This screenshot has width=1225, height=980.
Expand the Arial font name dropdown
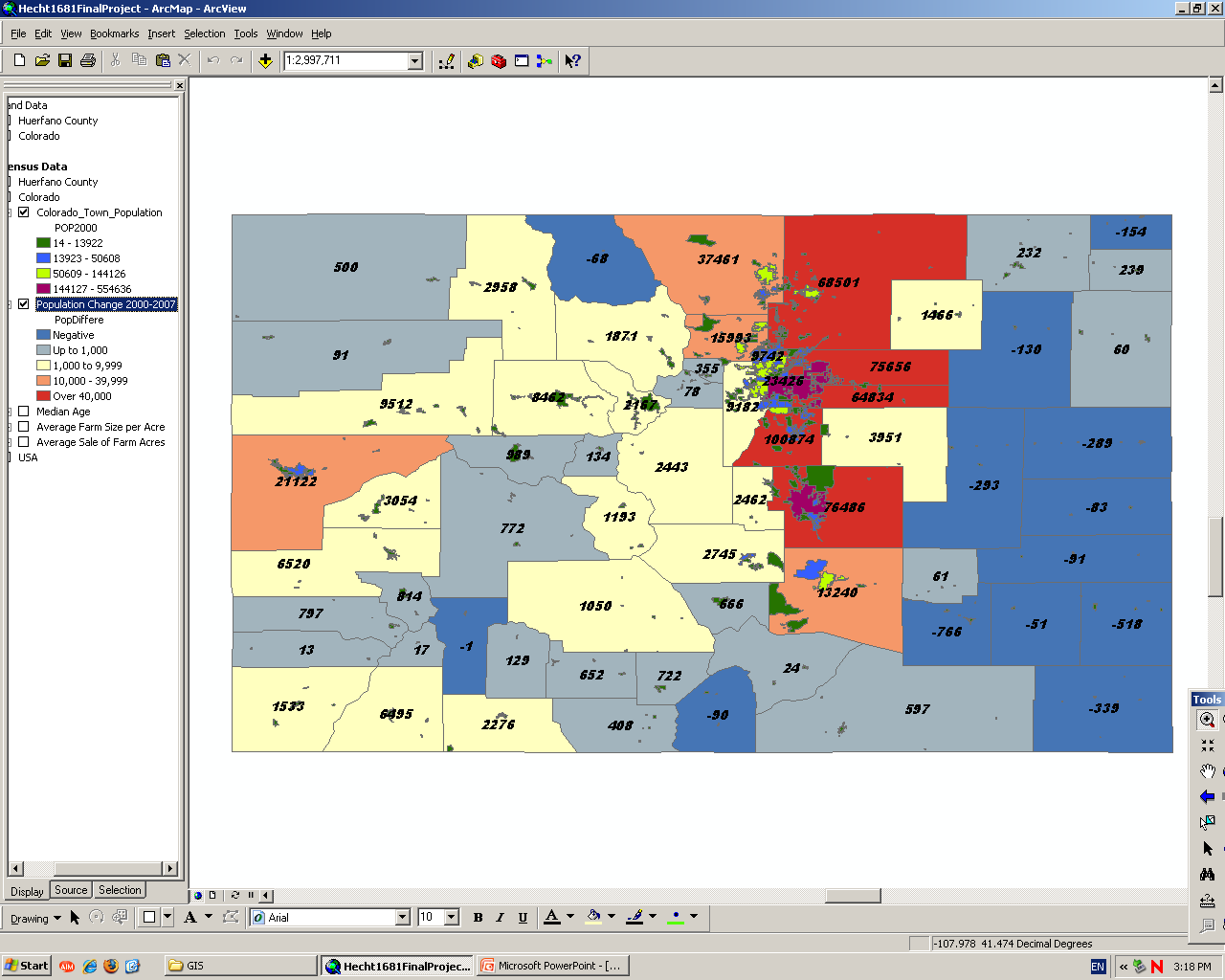tap(402, 917)
